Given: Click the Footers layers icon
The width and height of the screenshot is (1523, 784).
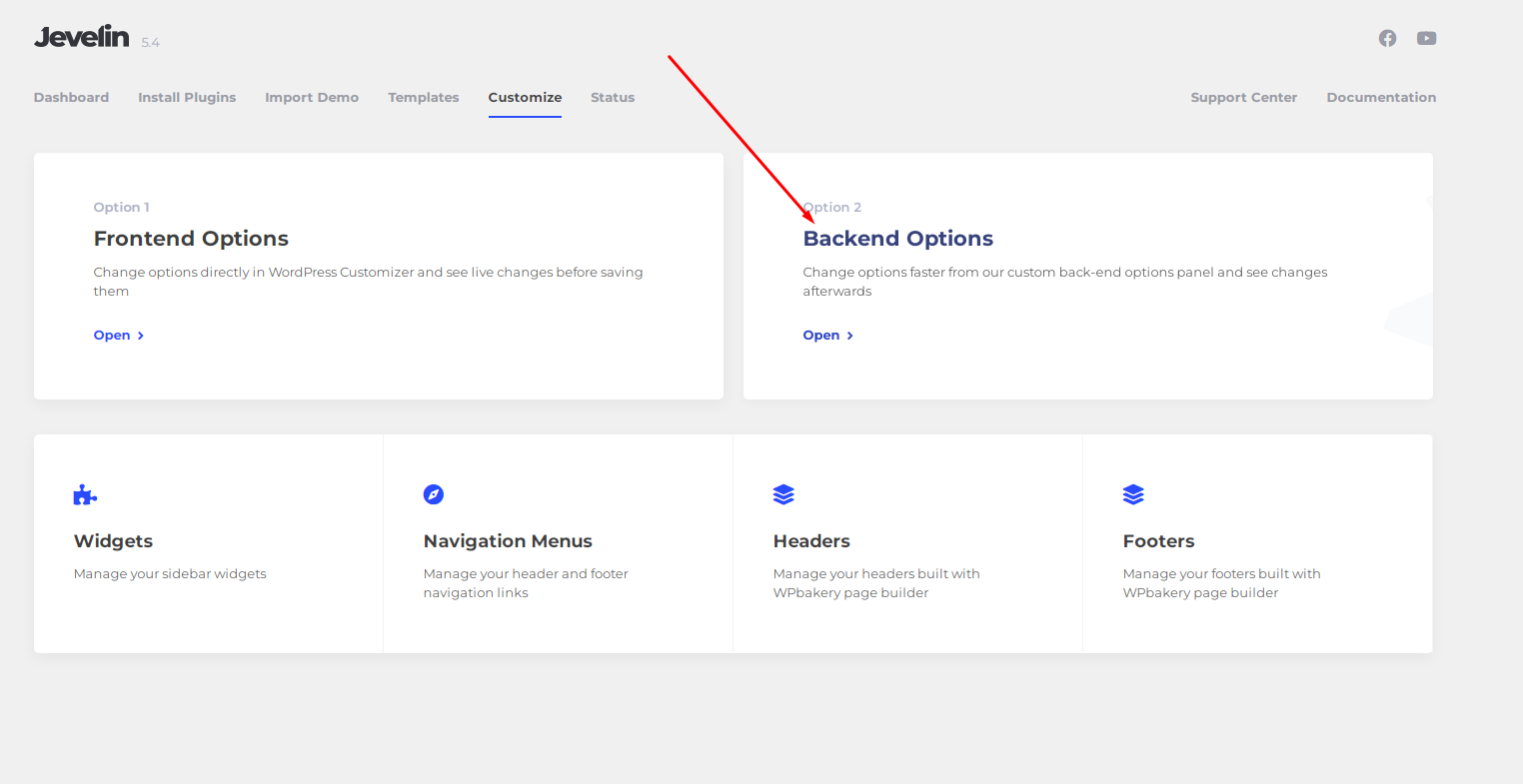Looking at the screenshot, I should point(1133,494).
